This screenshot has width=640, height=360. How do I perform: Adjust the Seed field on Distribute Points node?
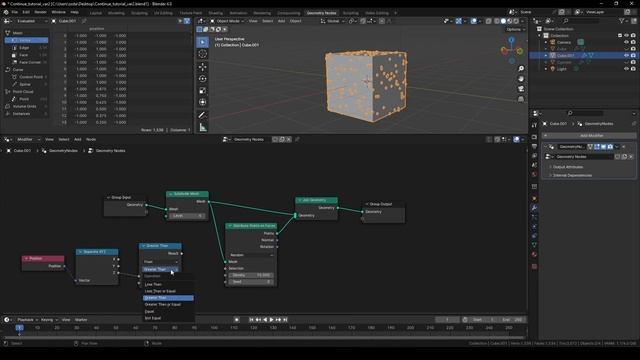[251, 282]
